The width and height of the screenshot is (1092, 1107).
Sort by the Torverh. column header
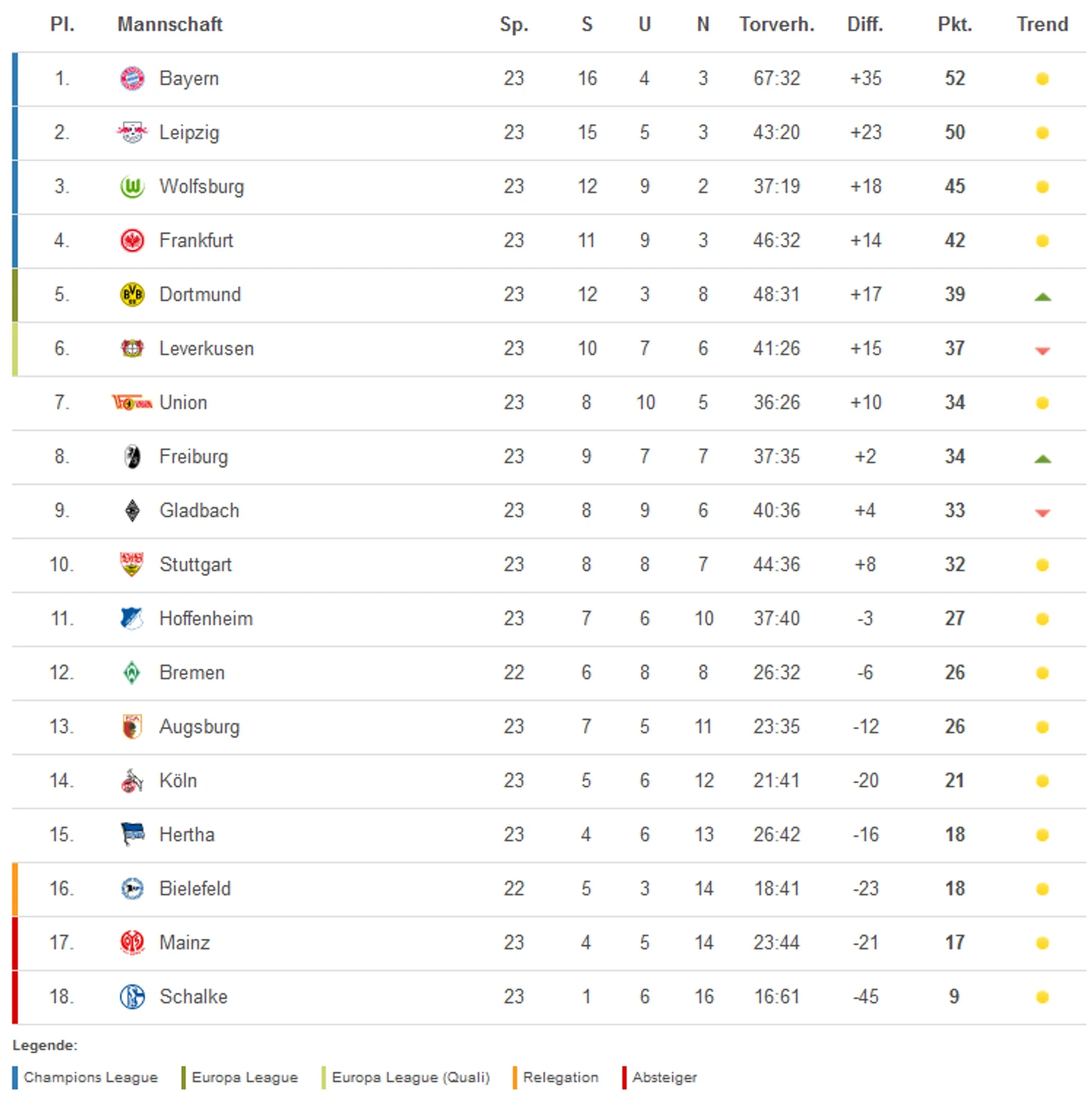pos(777,25)
